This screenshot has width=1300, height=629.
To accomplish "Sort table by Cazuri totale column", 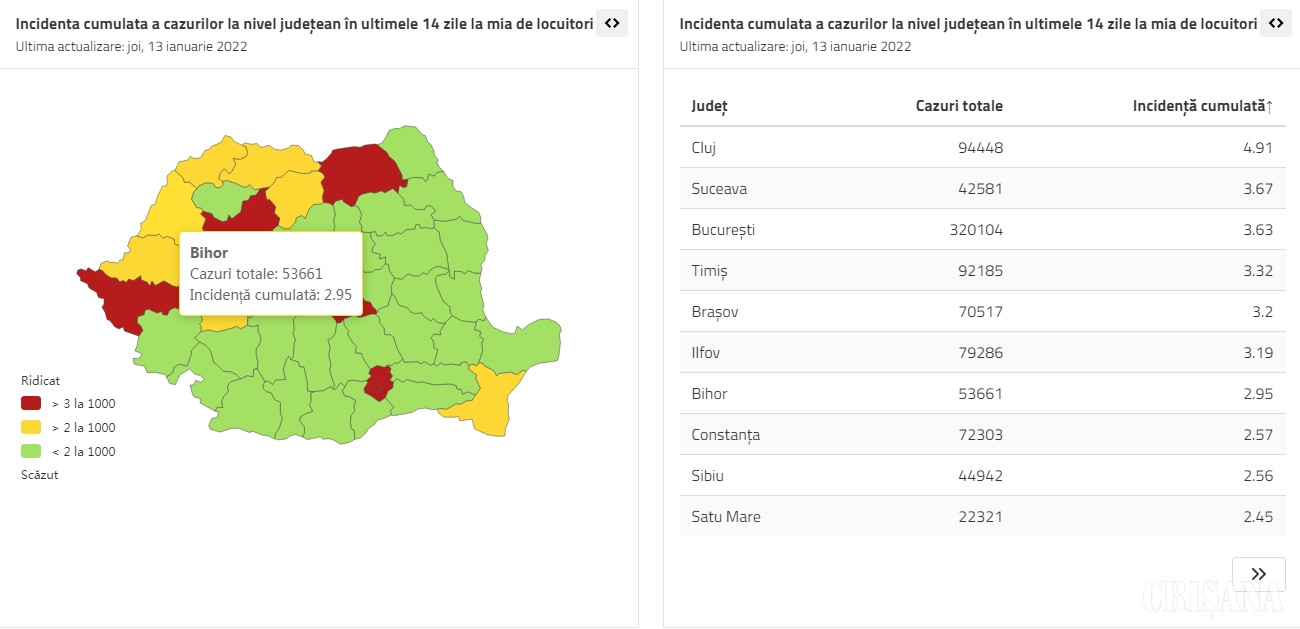I will click(958, 106).
